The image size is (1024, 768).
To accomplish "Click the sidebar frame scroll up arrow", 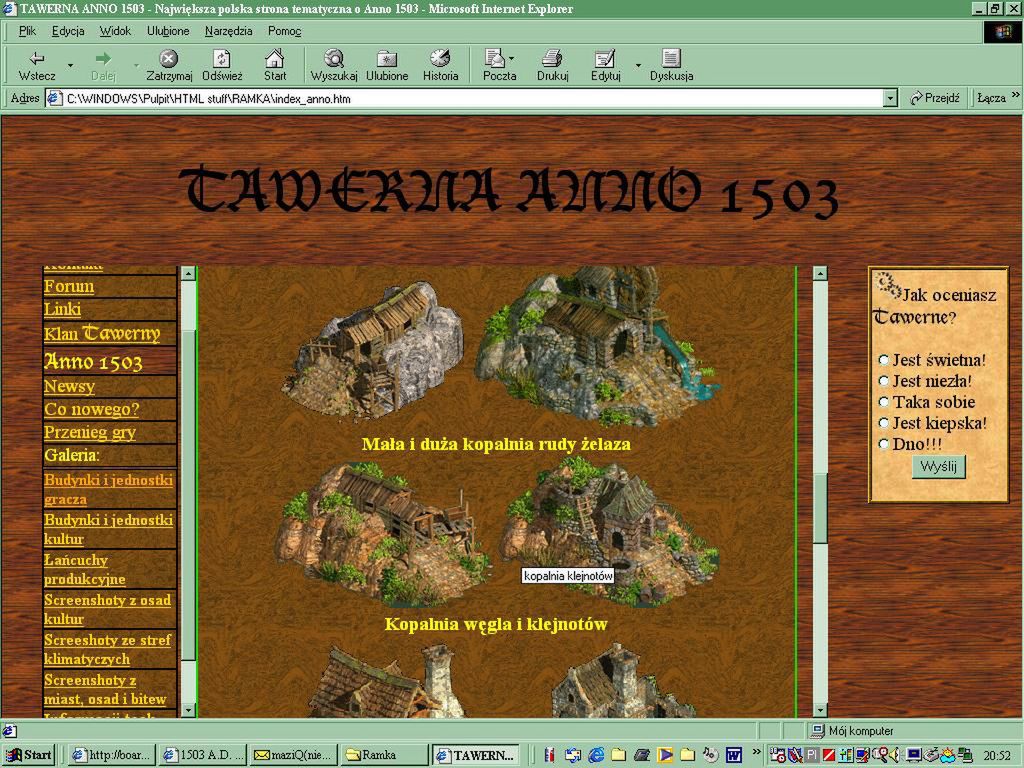I will [188, 273].
